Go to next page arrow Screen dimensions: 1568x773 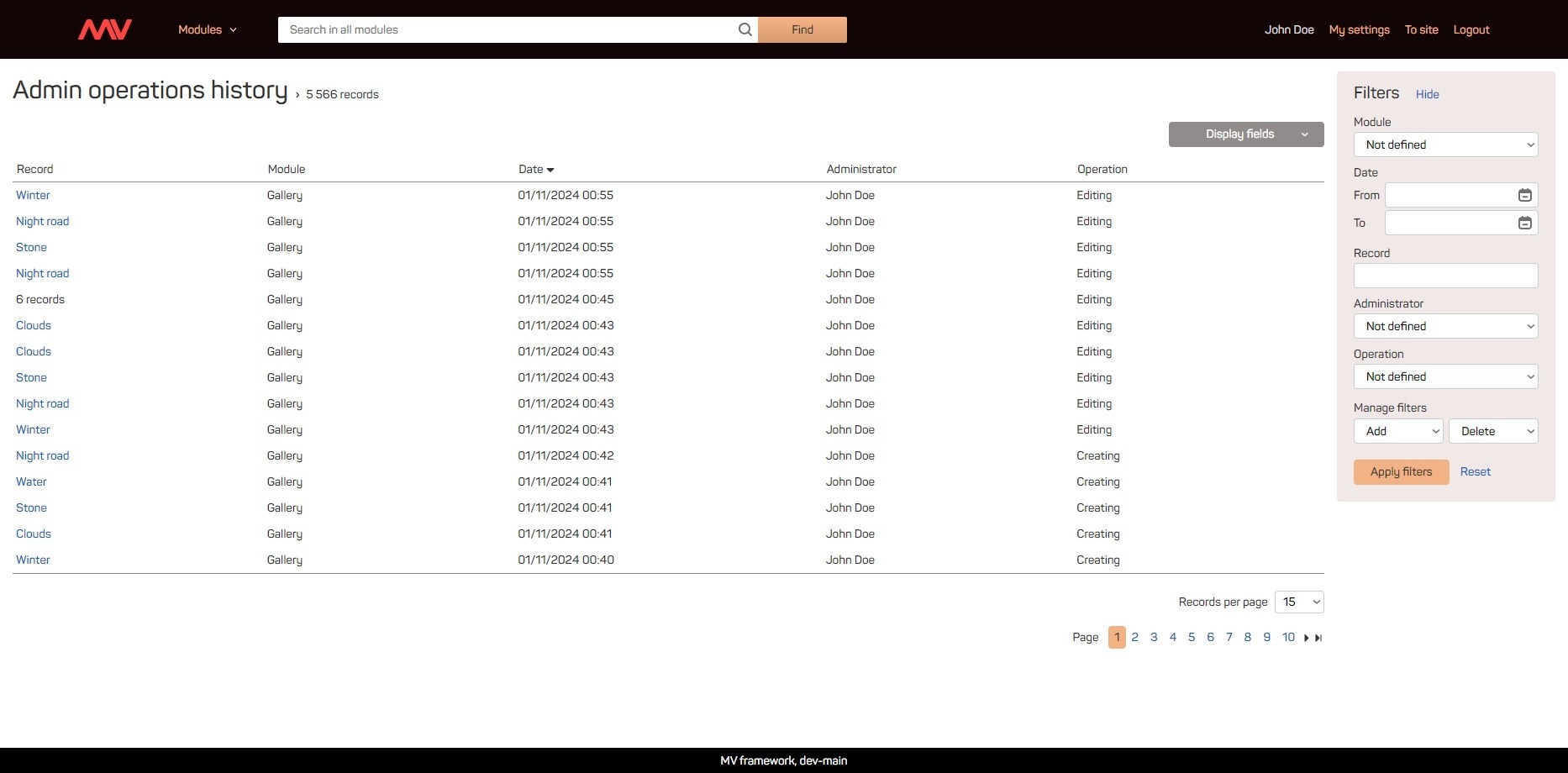[1306, 638]
